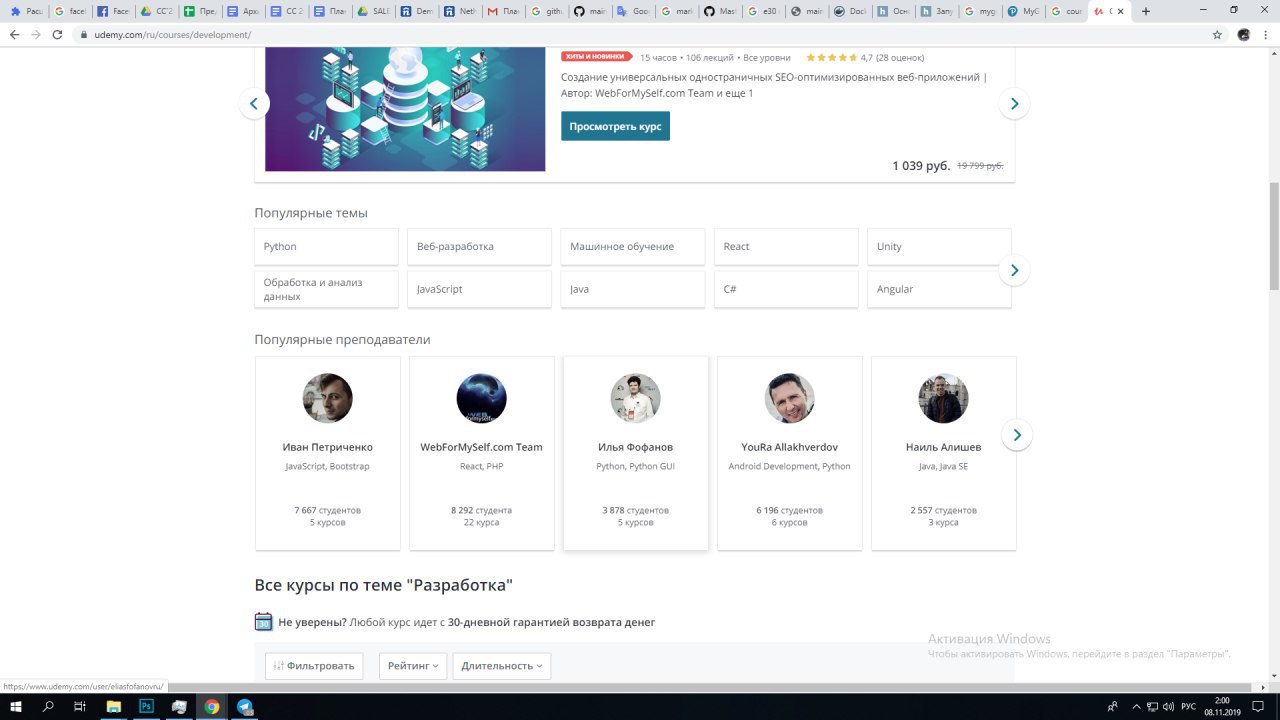Click site padlock icon in address bar
Image resolution: width=1280 pixels, height=720 pixels.
click(x=85, y=34)
